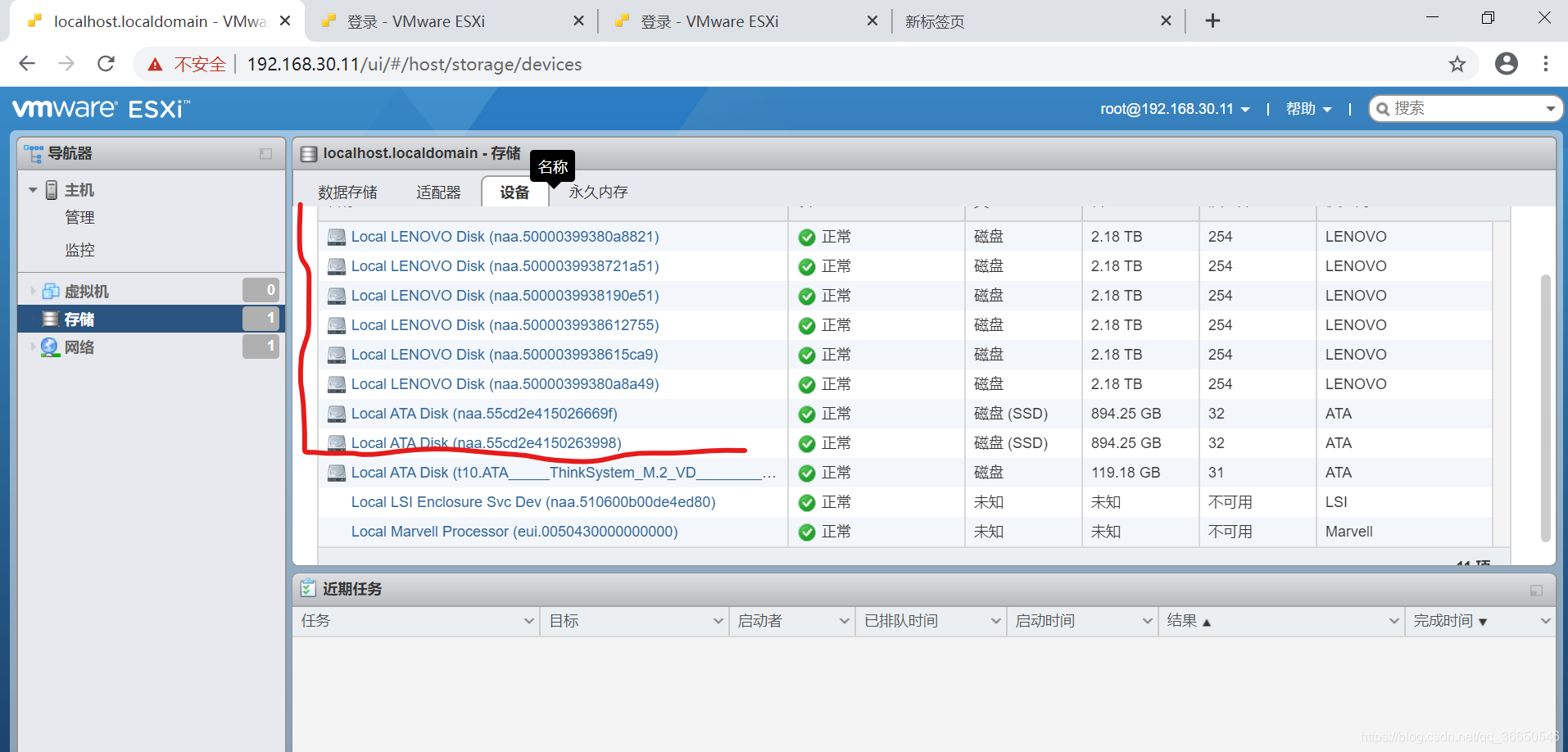Minimize the recent tasks panel icon
1568x752 pixels.
1536,591
